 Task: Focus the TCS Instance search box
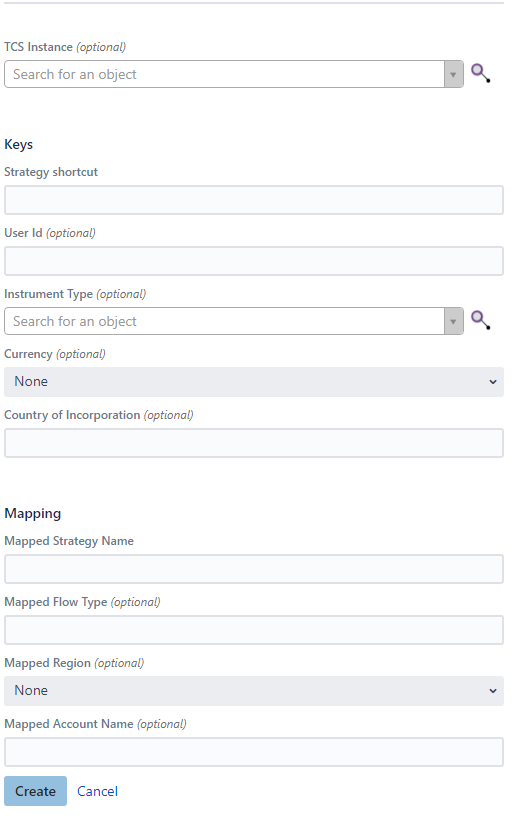click(x=224, y=74)
